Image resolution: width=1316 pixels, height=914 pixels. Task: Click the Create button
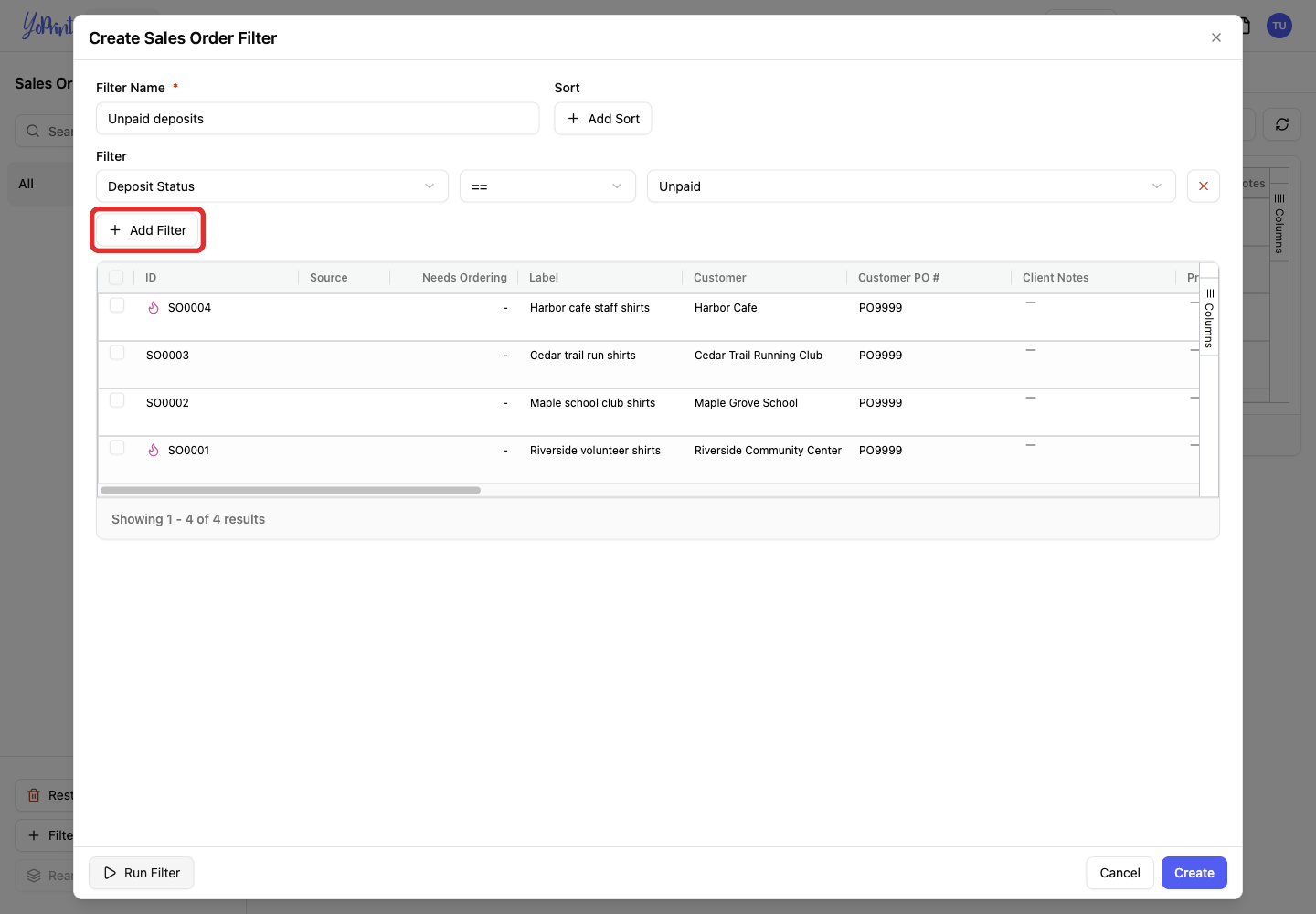click(x=1194, y=873)
